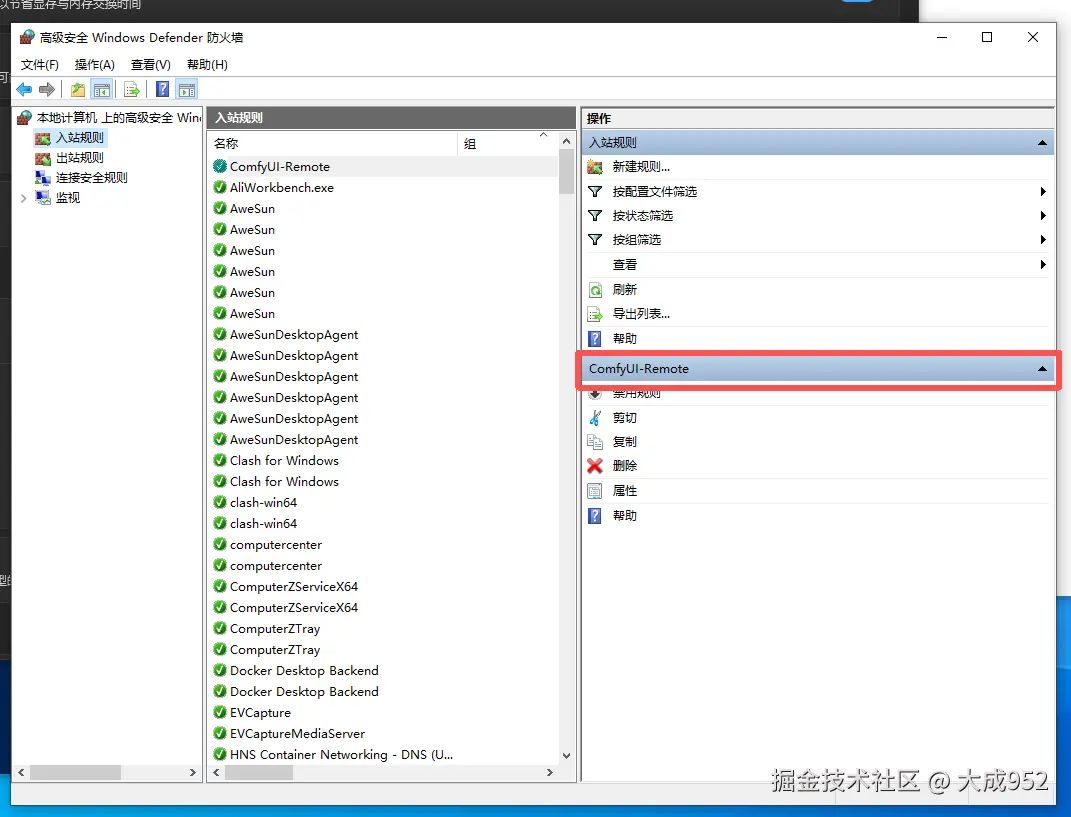The image size is (1071, 817).
Task: Open the 帮助(H) menu
Action: click(207, 65)
